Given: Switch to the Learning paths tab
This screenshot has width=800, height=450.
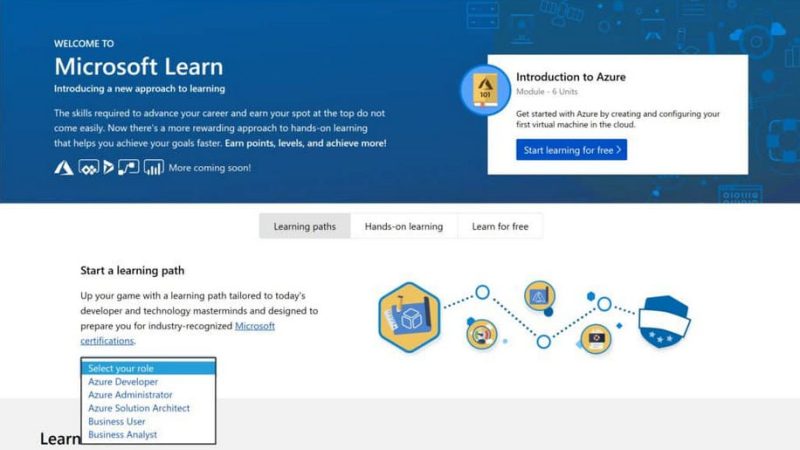Looking at the screenshot, I should [x=305, y=227].
